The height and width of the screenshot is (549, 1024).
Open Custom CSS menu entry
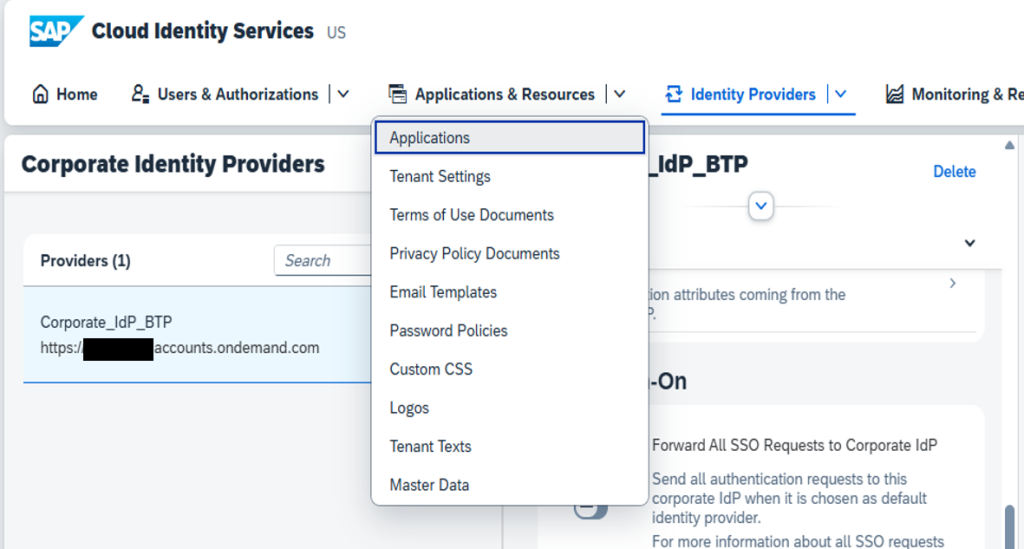[x=430, y=369]
